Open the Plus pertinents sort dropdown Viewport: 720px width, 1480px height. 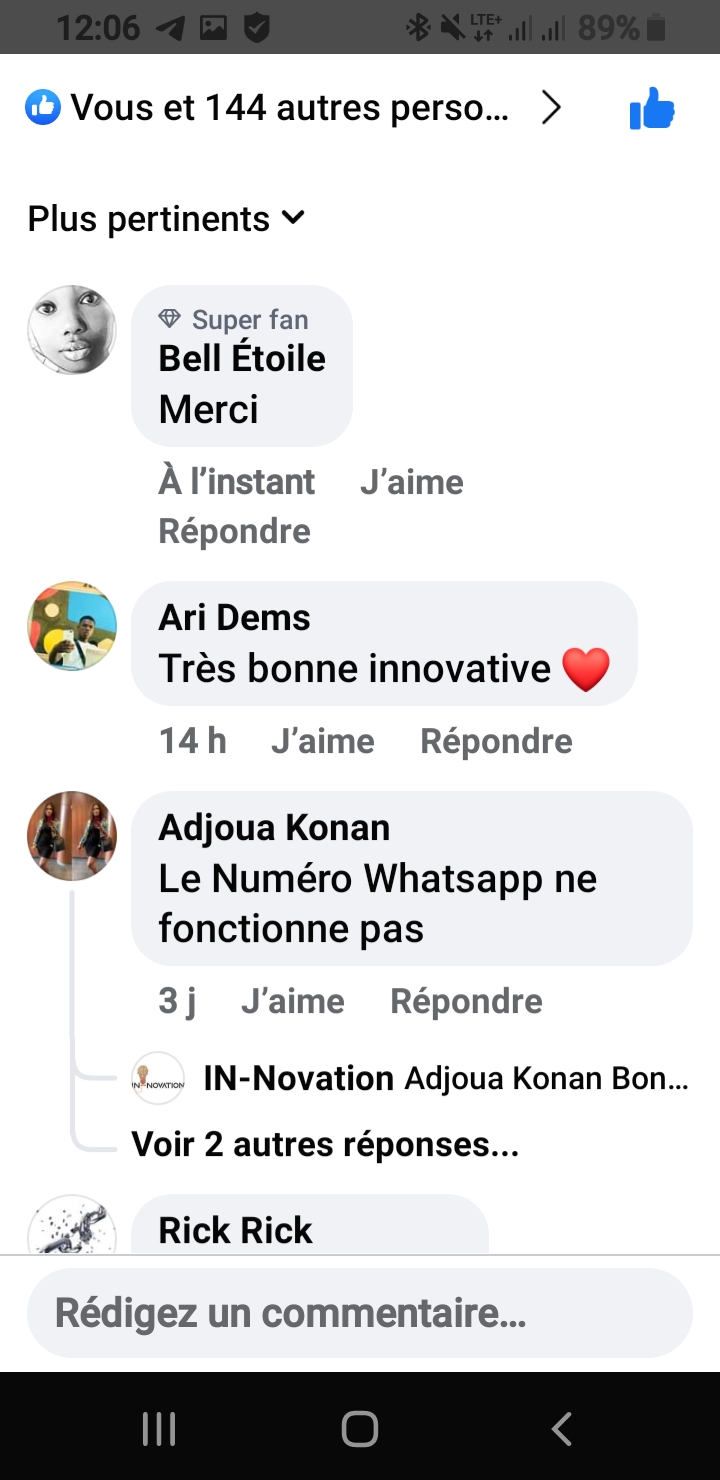[166, 219]
